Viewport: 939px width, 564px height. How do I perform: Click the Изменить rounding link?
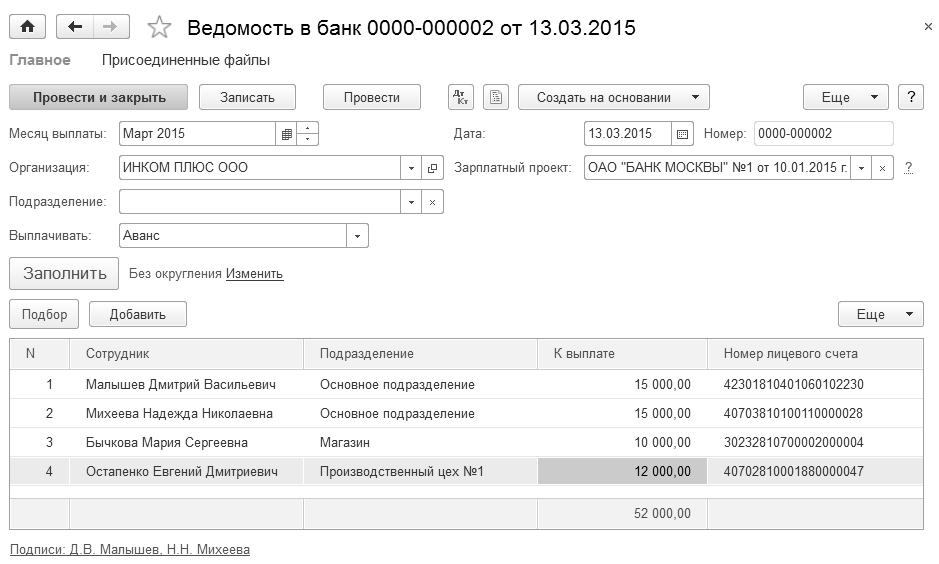tap(254, 274)
